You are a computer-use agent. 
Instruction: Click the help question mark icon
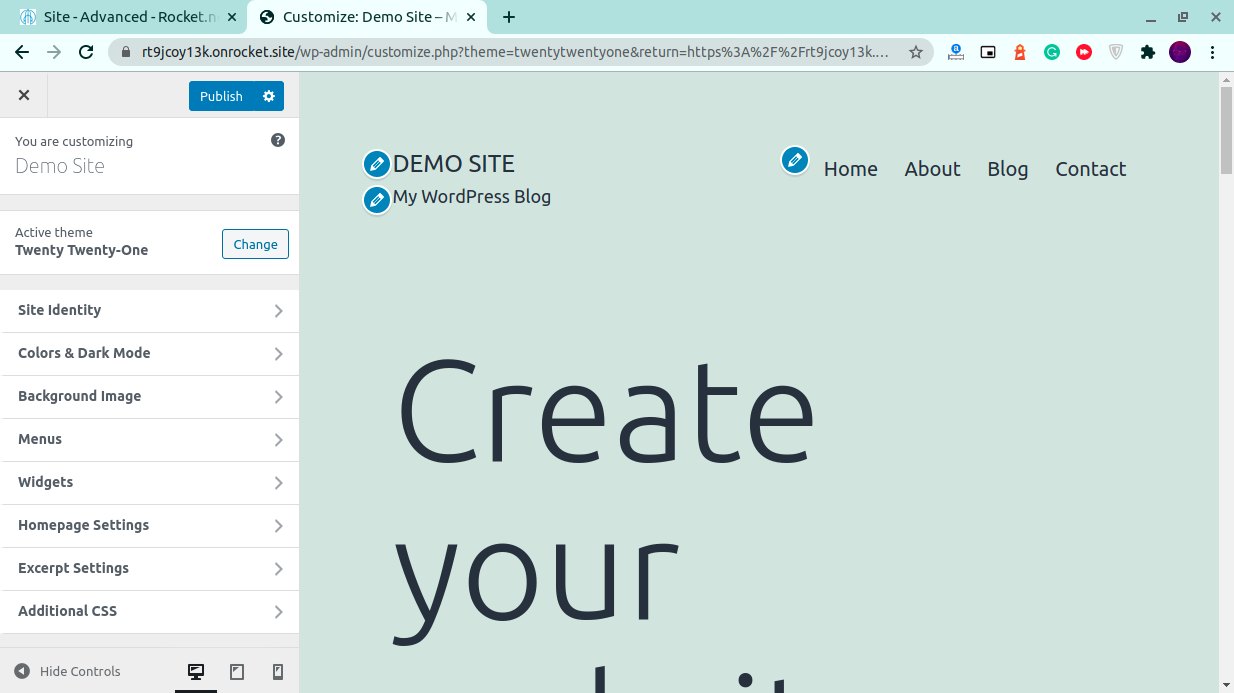click(278, 141)
